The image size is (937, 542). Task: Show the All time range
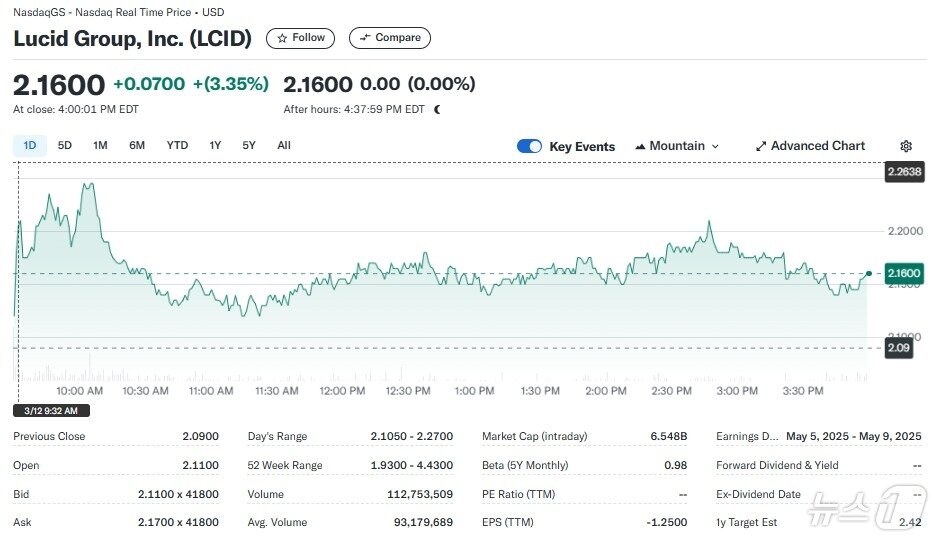284,145
